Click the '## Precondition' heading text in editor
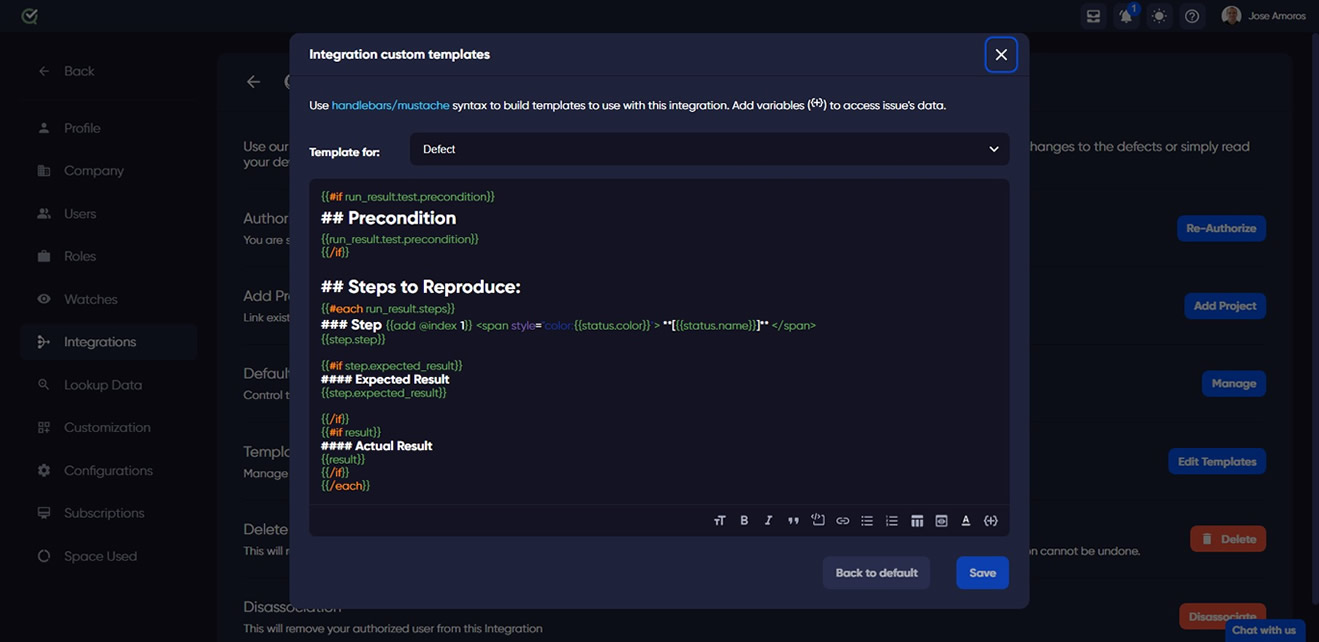 [388, 218]
